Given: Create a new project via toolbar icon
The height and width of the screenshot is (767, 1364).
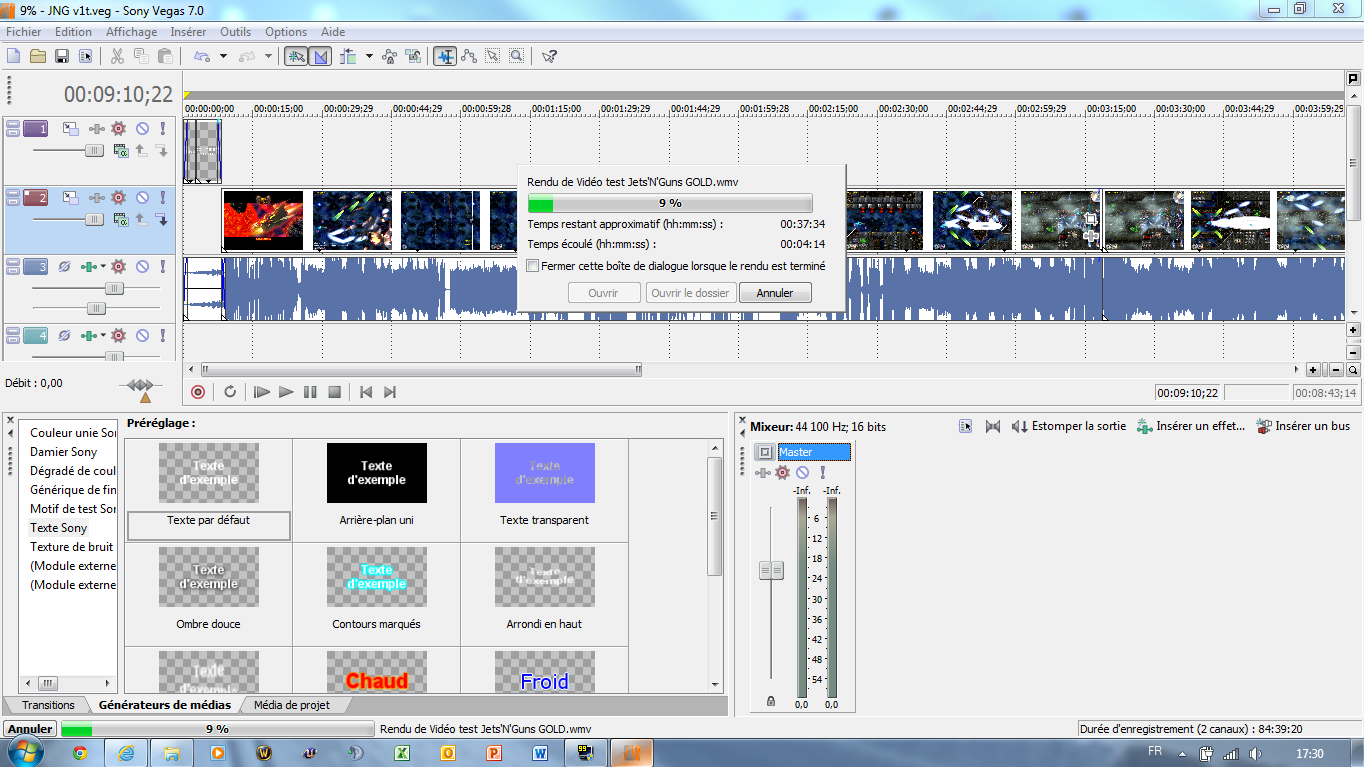Looking at the screenshot, I should pos(13,56).
